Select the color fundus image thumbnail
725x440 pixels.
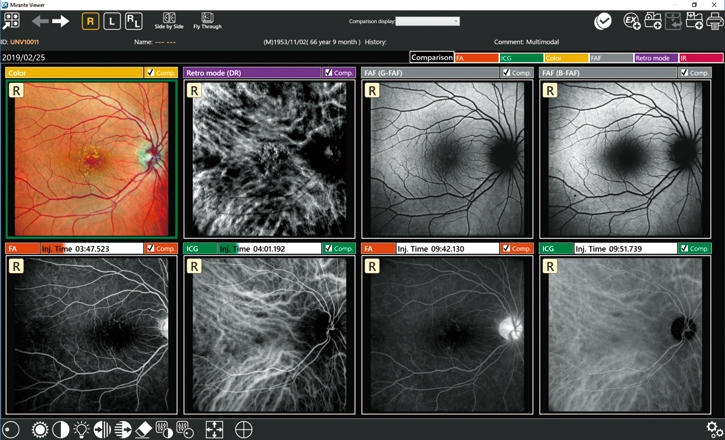[91, 160]
